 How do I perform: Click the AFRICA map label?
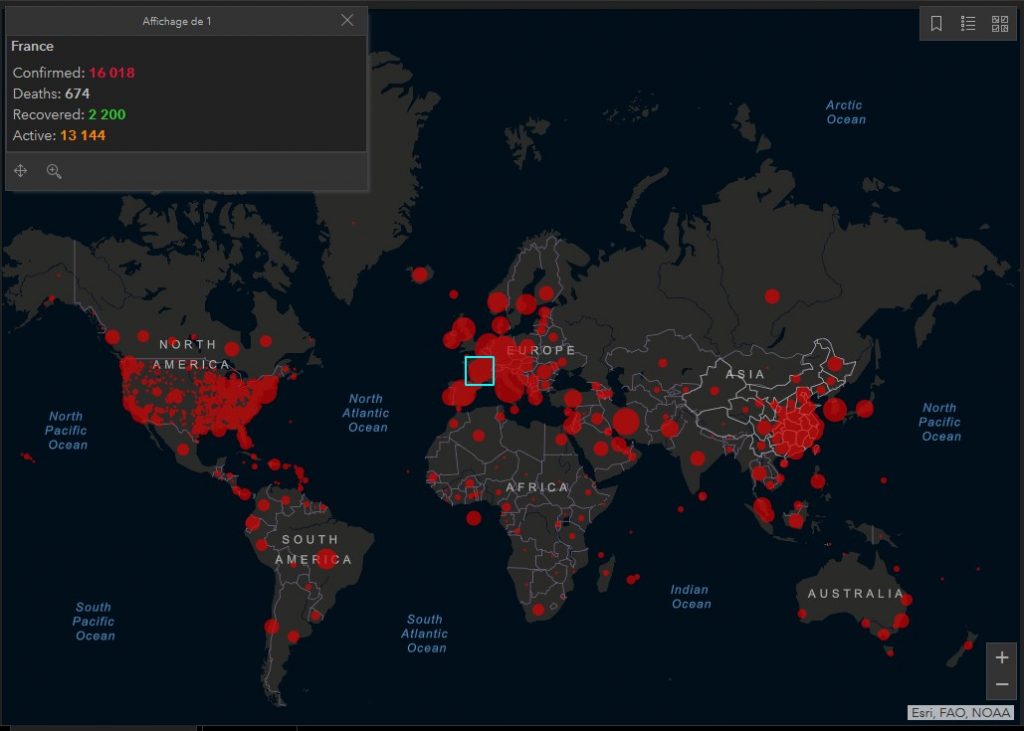pos(537,487)
